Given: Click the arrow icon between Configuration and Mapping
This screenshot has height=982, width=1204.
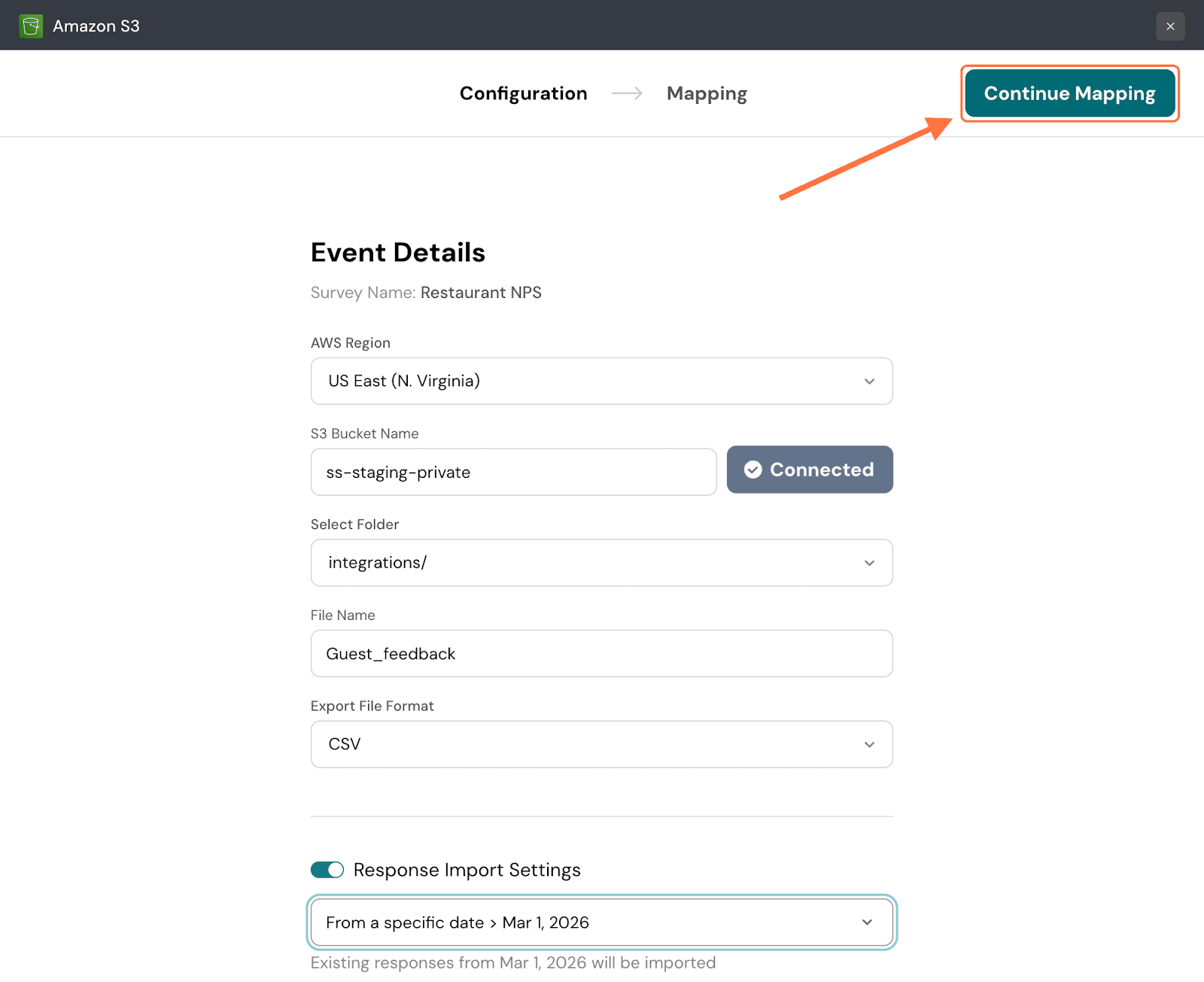Looking at the screenshot, I should [627, 93].
